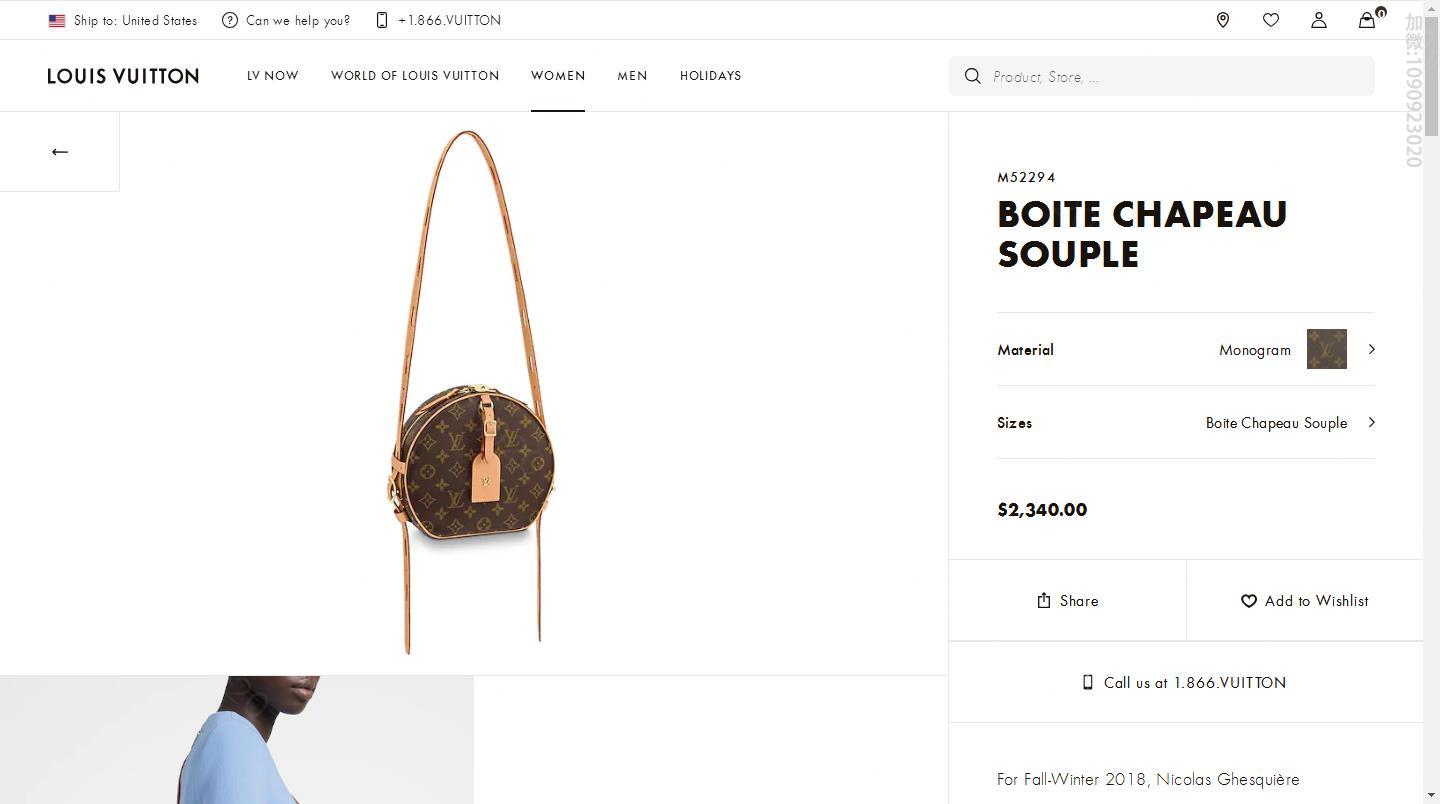
Task: Open the Women menu
Action: click(558, 76)
